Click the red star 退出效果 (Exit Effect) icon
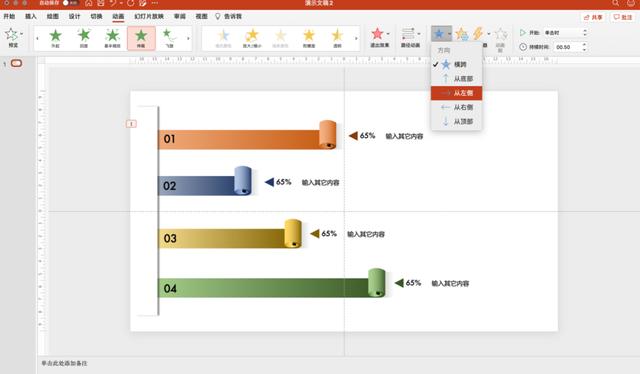This screenshot has height=374, width=640. [x=378, y=34]
